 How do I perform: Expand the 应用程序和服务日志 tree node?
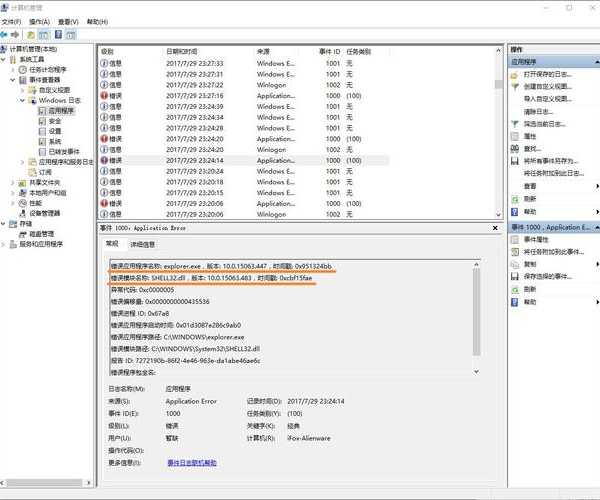(22, 161)
